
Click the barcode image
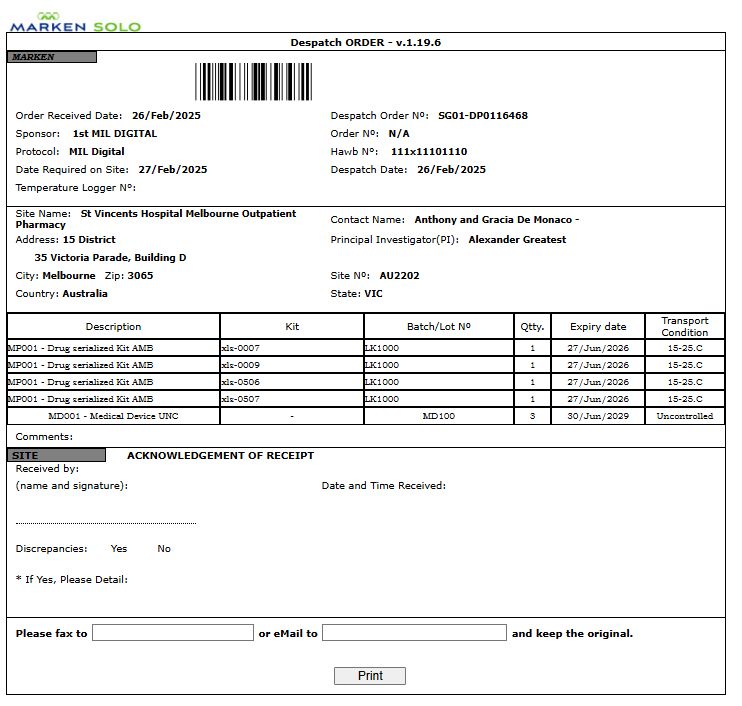click(x=253, y=81)
